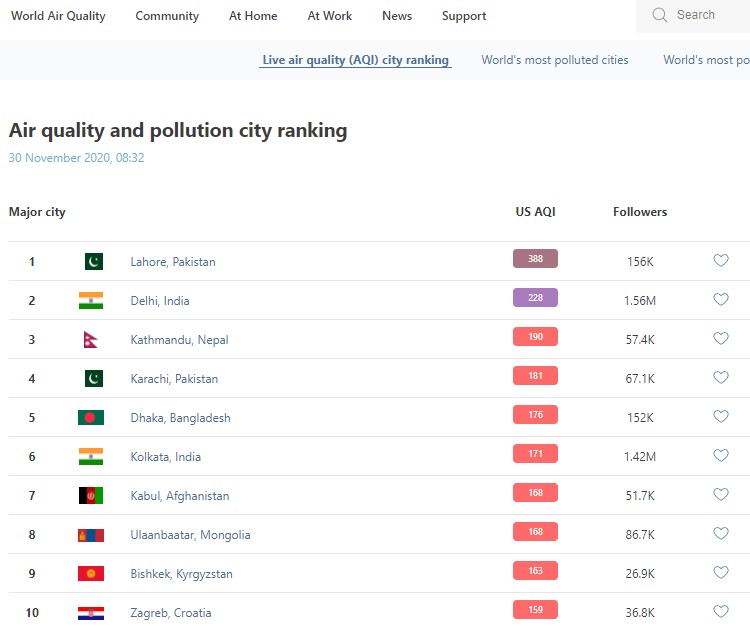Follow Zagreb using the heart icon

pos(720,612)
